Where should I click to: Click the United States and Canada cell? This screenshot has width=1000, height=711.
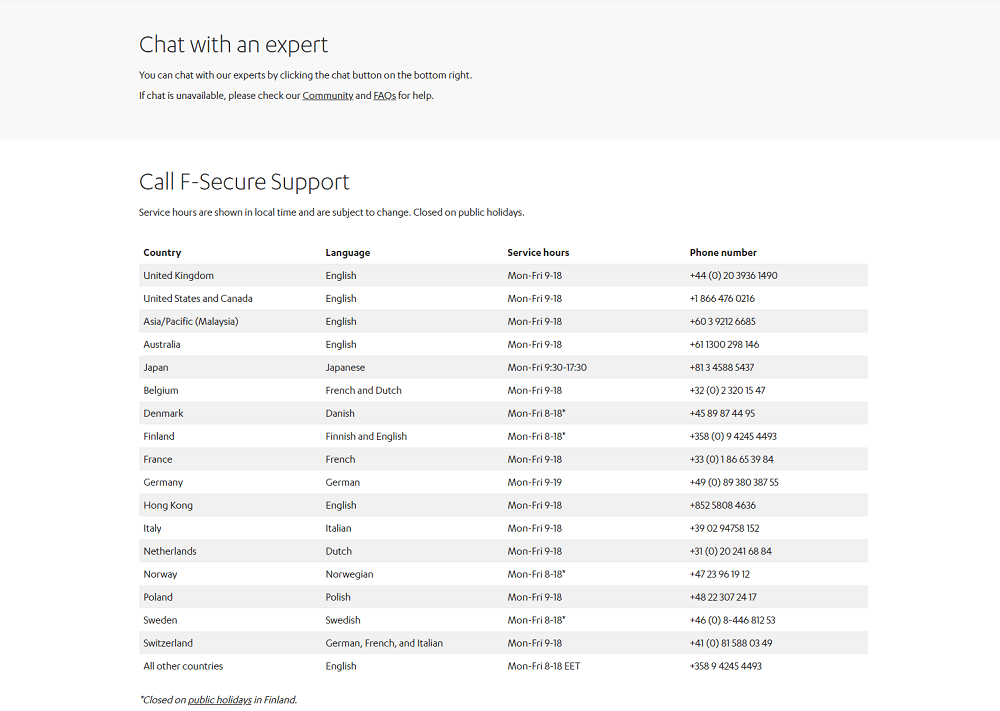[x=198, y=298]
